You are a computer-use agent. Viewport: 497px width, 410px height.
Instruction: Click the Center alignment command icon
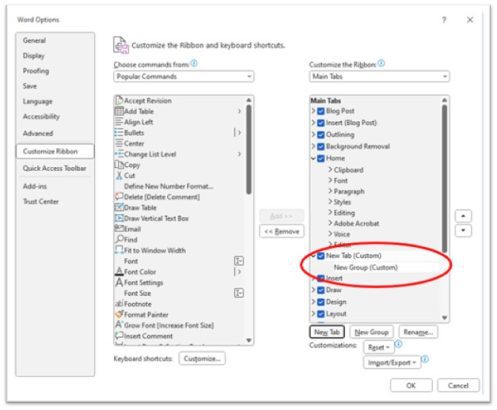[119, 143]
